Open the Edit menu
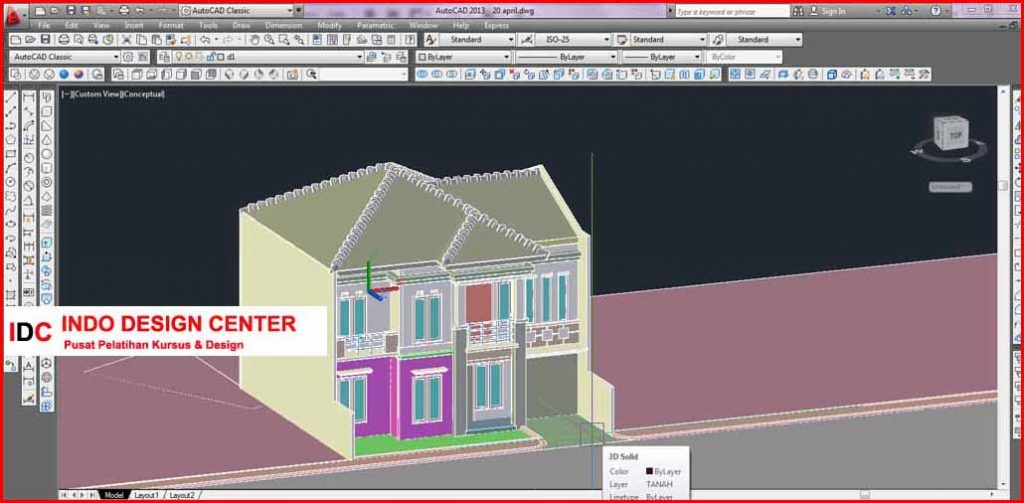The image size is (1024, 503). pyautogui.click(x=71, y=25)
